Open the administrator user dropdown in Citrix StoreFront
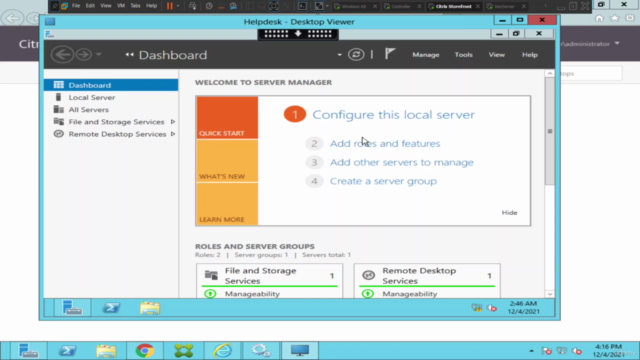Image resolution: width=640 pixels, height=360 pixels. (x=617, y=43)
